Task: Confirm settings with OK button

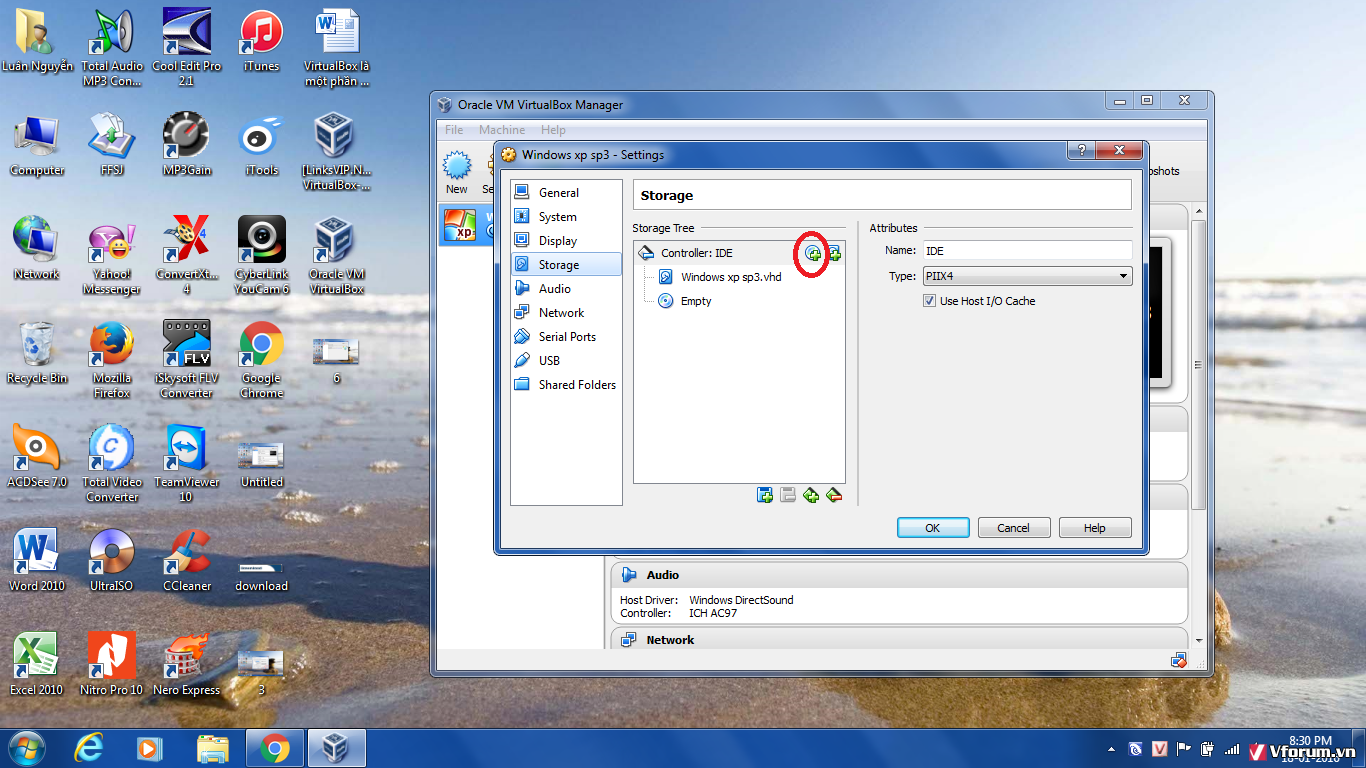Action: [933, 528]
